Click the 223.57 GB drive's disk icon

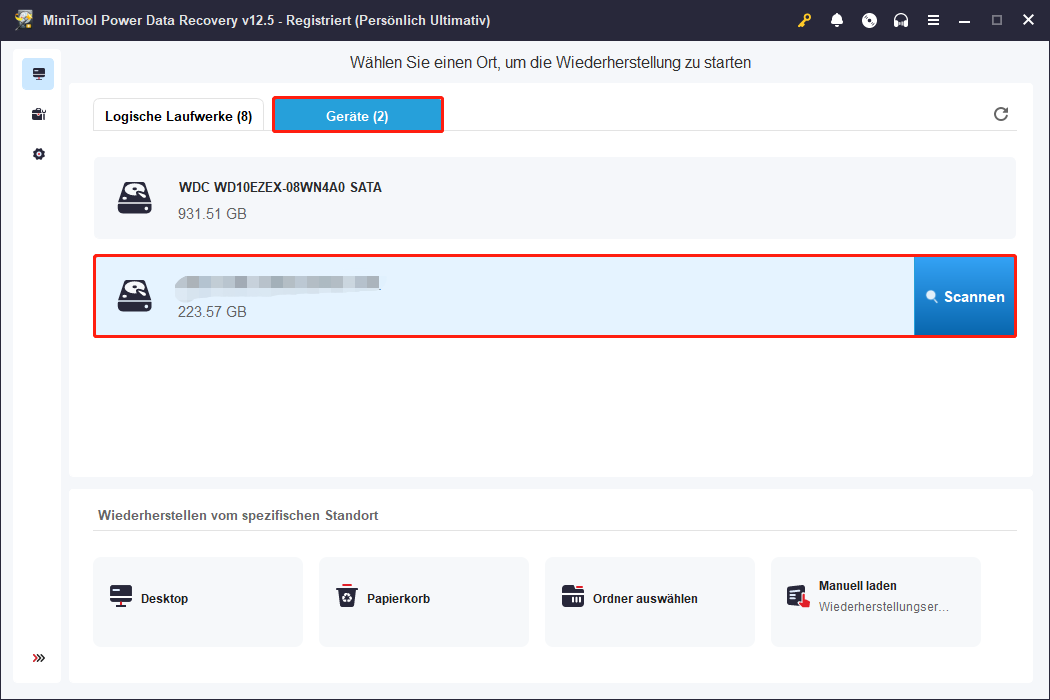[135, 295]
